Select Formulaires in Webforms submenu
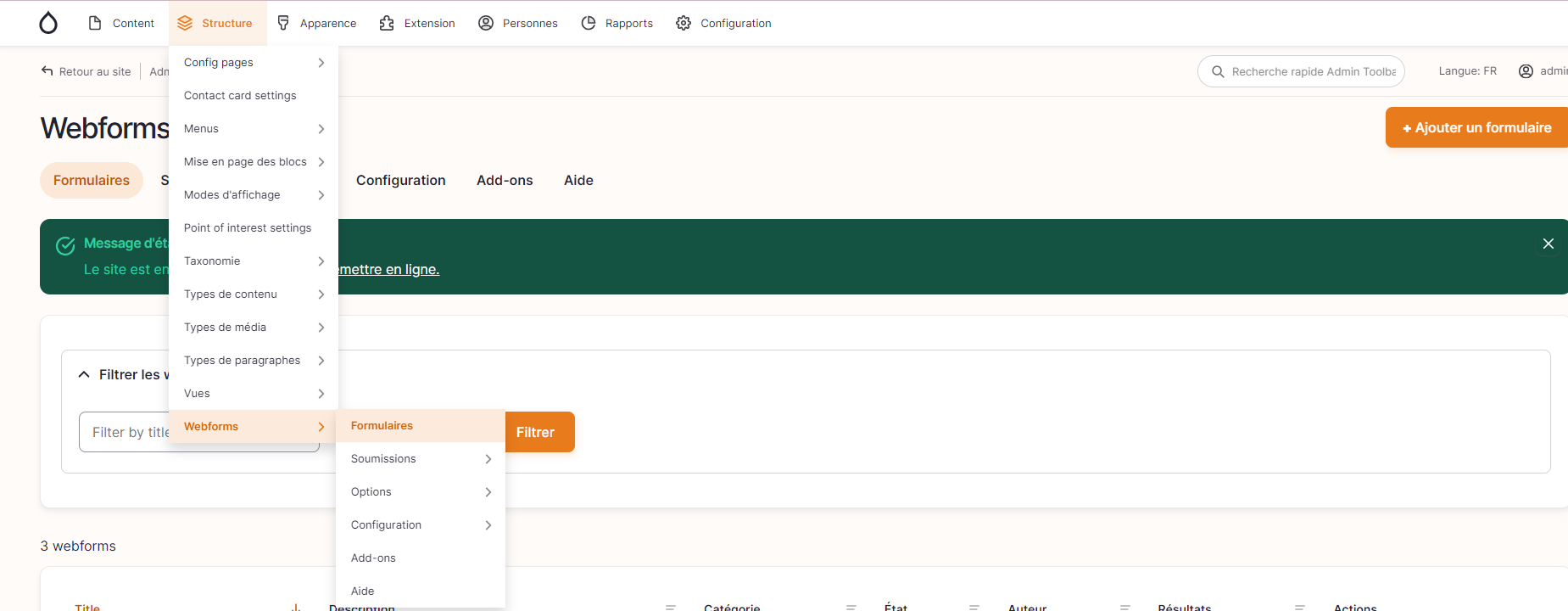Image resolution: width=1568 pixels, height=611 pixels. [382, 426]
